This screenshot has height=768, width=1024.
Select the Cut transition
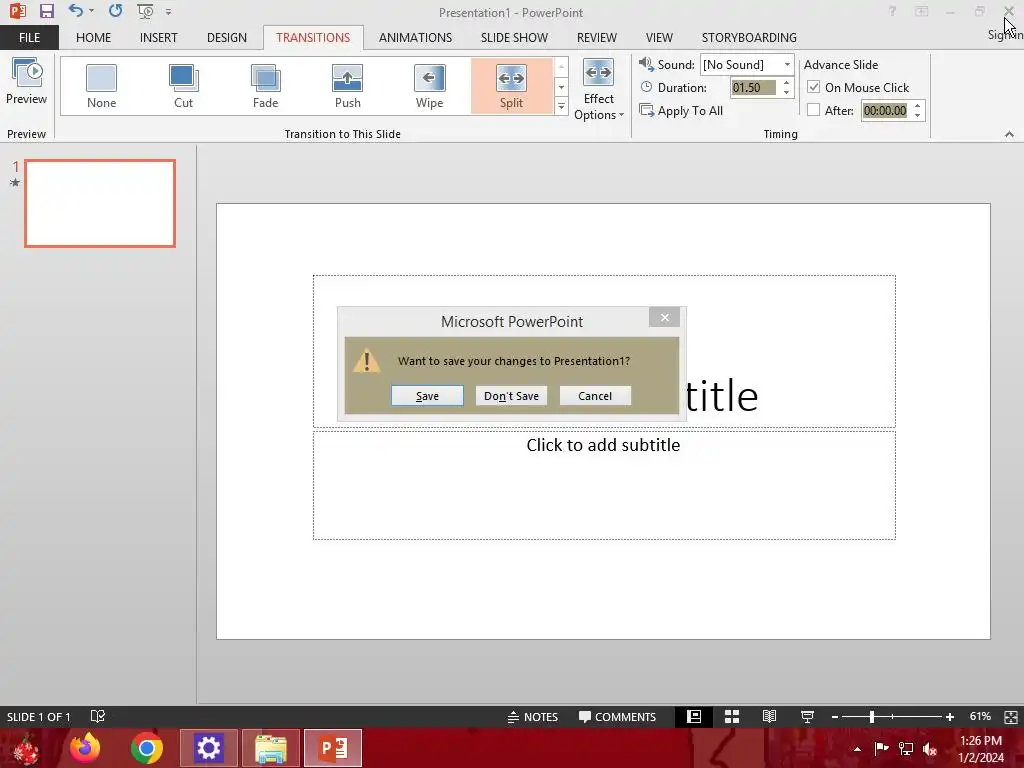184,86
